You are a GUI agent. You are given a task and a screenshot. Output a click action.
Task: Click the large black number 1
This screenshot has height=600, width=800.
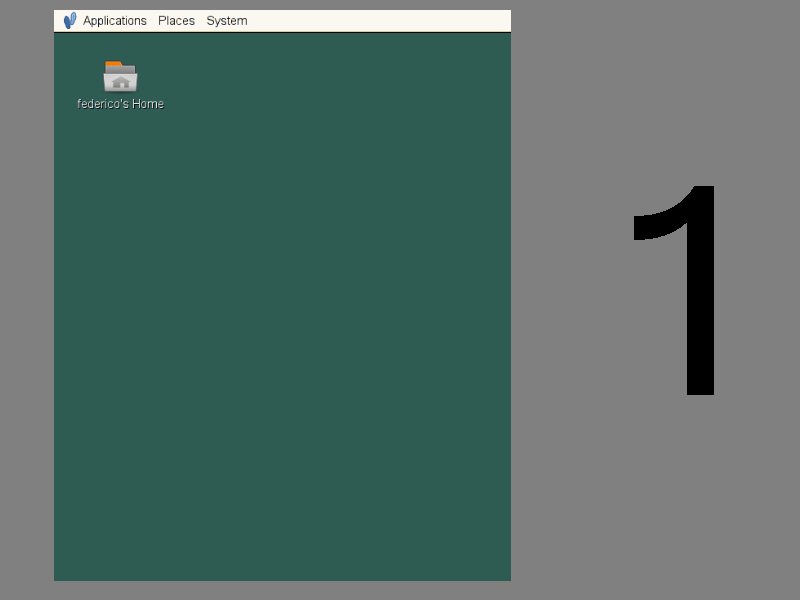(x=700, y=300)
